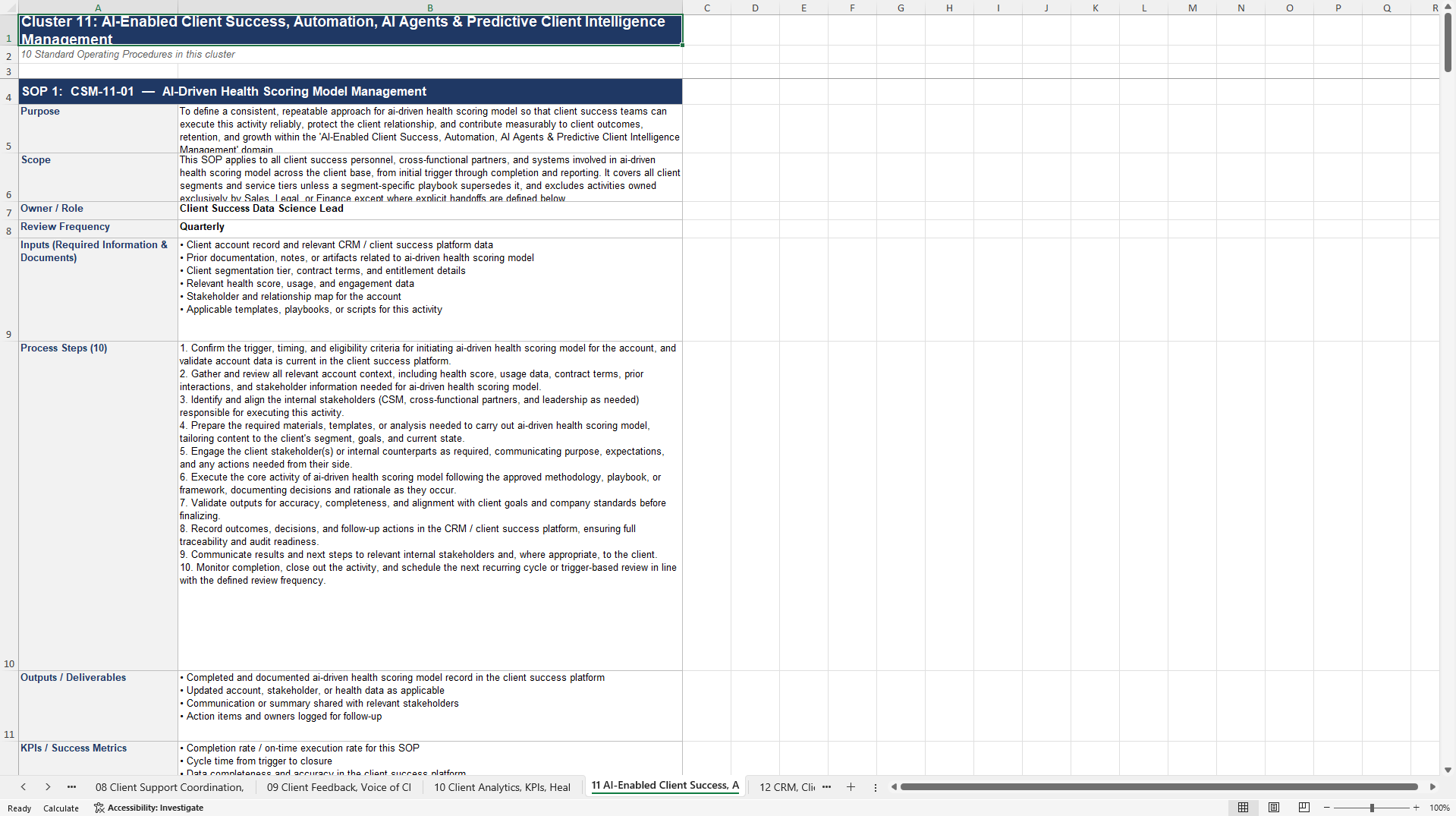Select the outputs bullet list cell
The image size is (1456, 816).
tap(429, 706)
